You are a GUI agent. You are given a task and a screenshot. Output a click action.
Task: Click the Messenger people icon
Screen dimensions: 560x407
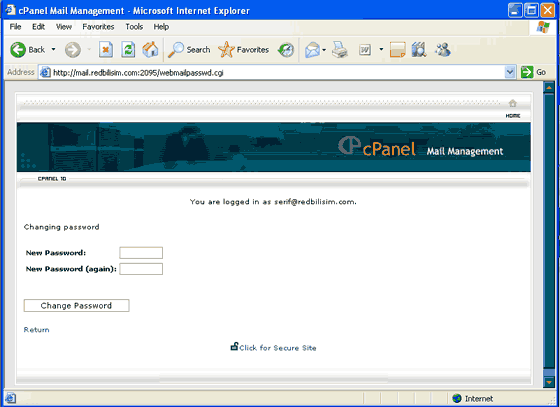(443, 50)
